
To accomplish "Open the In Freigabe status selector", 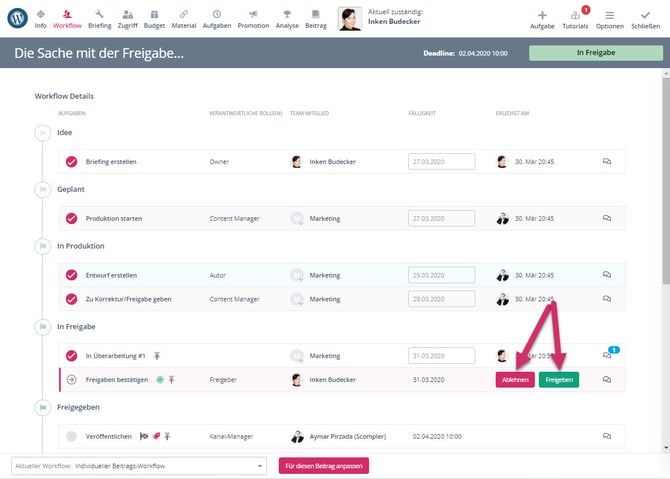I will (x=594, y=52).
